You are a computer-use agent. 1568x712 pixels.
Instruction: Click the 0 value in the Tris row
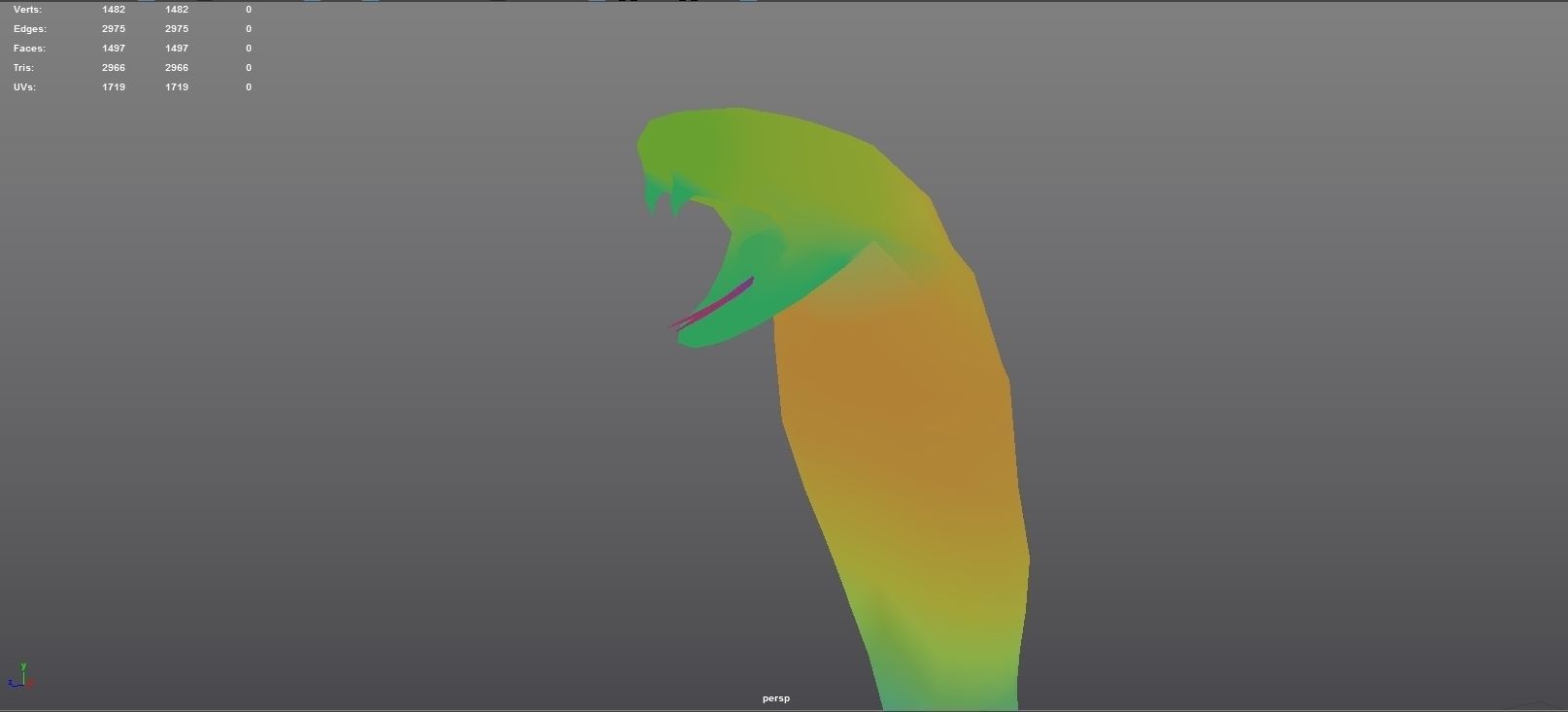(249, 68)
